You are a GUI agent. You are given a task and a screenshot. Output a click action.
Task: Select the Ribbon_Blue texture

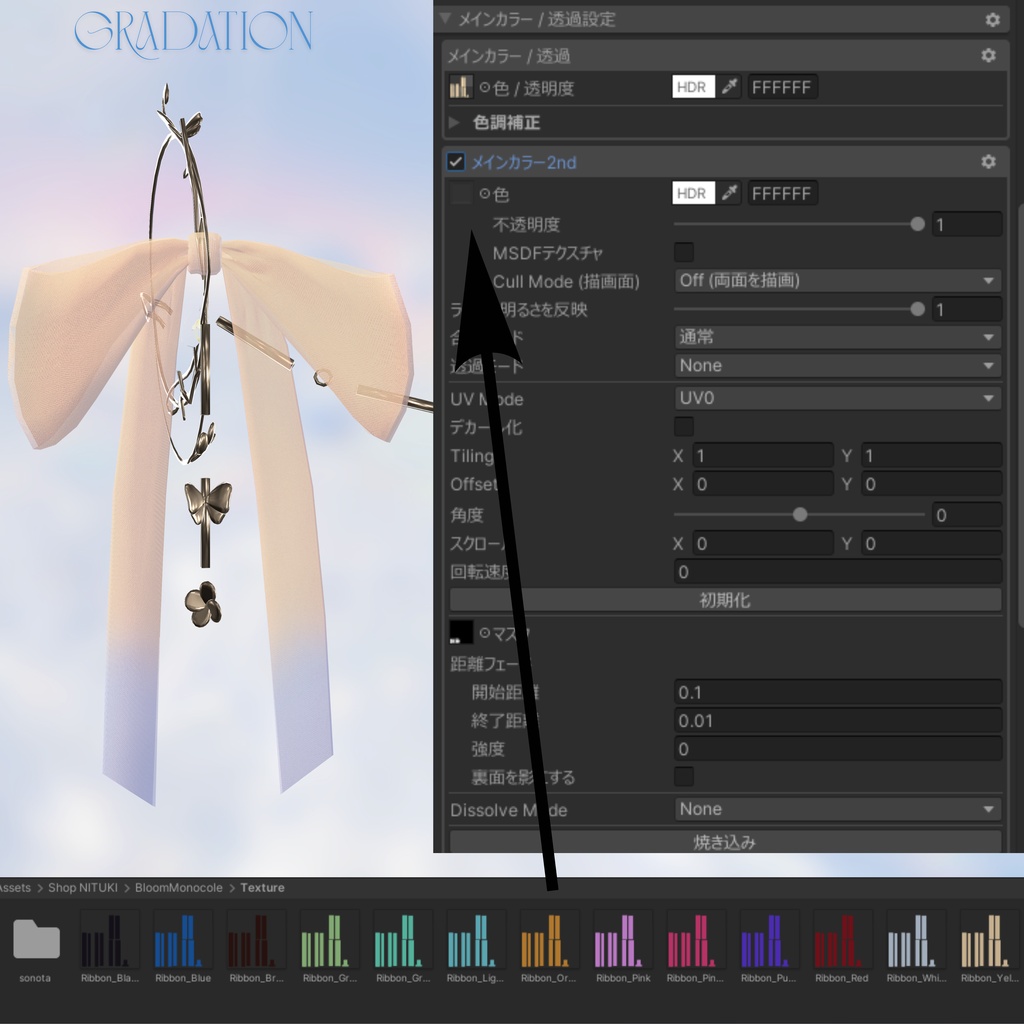(183, 947)
